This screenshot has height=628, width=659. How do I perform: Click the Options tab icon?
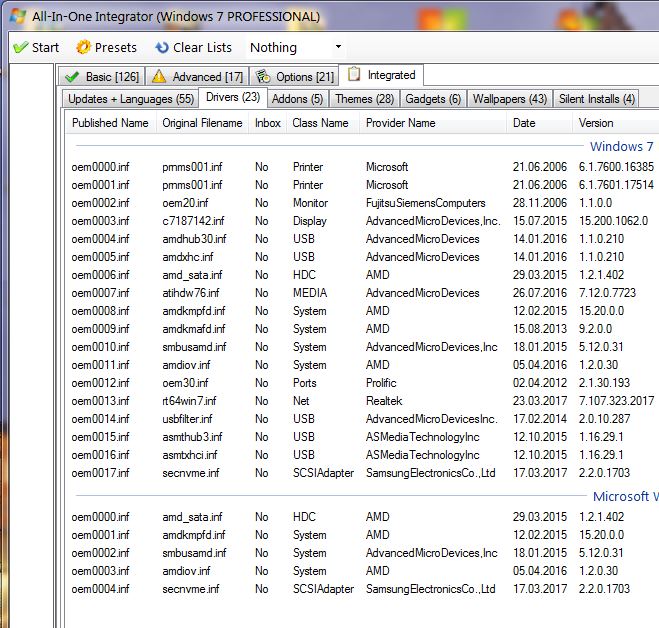point(263,77)
